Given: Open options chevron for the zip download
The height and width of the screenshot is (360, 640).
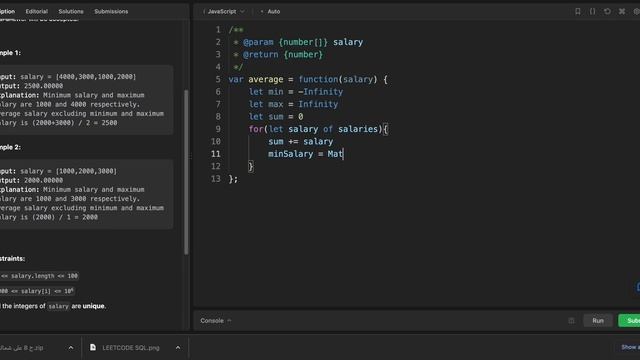Looking at the screenshot, I should pyautogui.click(x=71, y=347).
